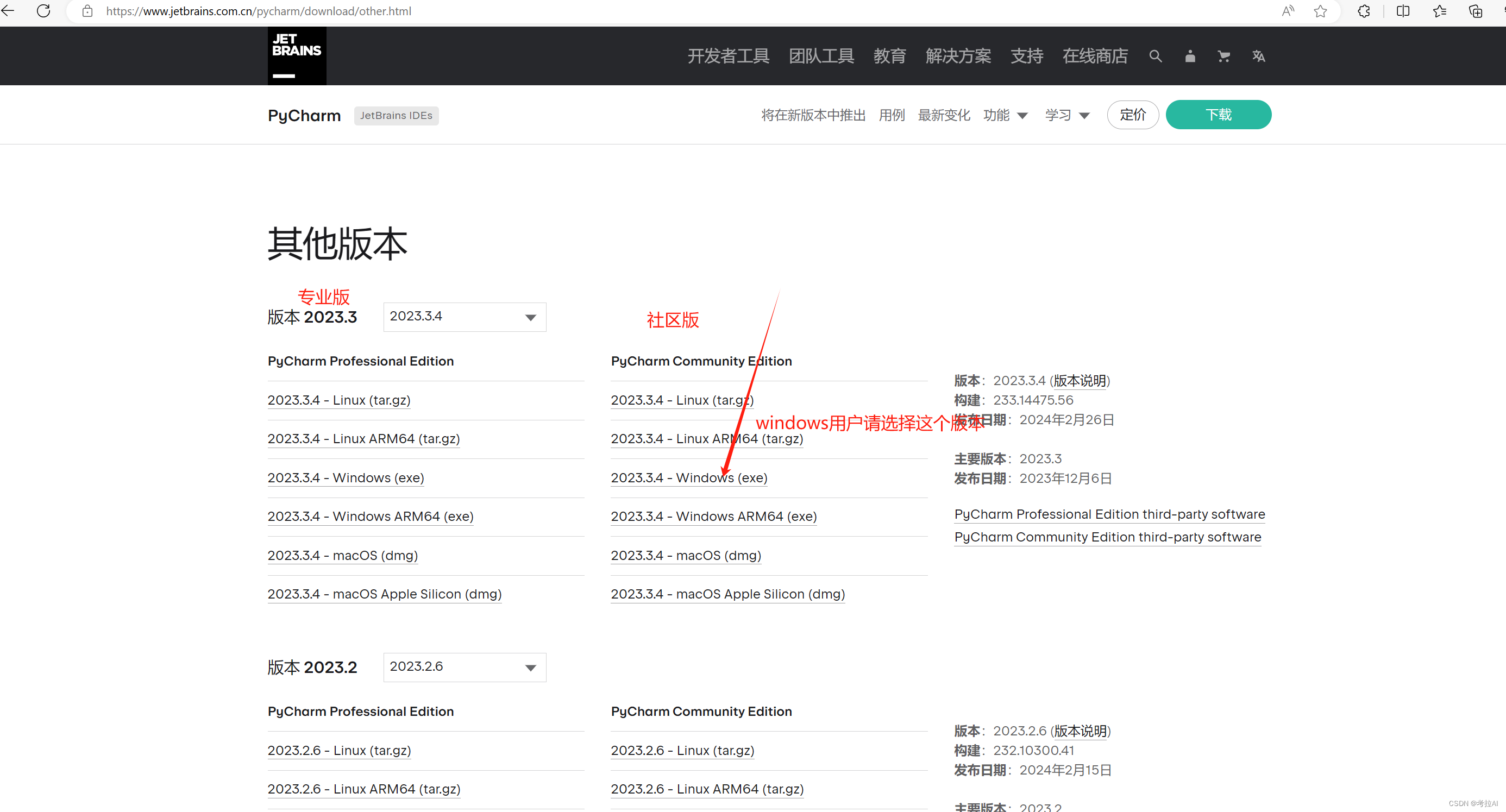
Task: Click build number 233.14475.56
Action: pyautogui.click(x=1033, y=400)
